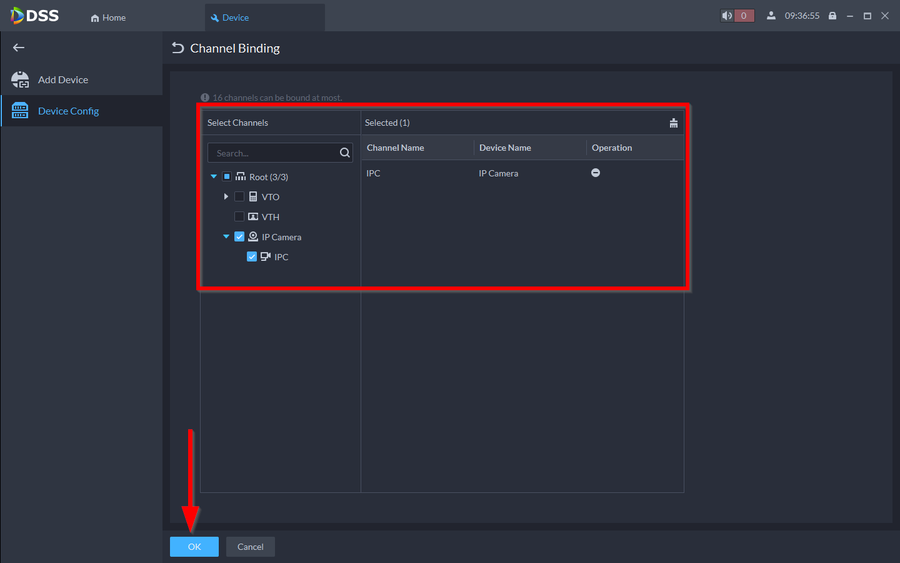Collapse the Root tree node
Image resolution: width=900 pixels, height=563 pixels.
click(214, 177)
